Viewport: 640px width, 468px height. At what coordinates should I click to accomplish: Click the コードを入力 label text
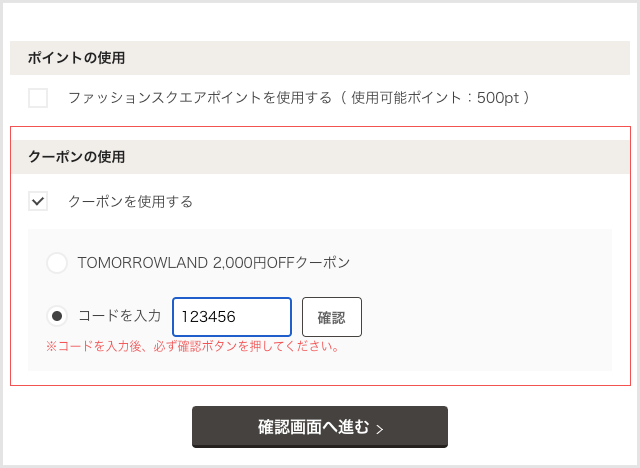119,316
